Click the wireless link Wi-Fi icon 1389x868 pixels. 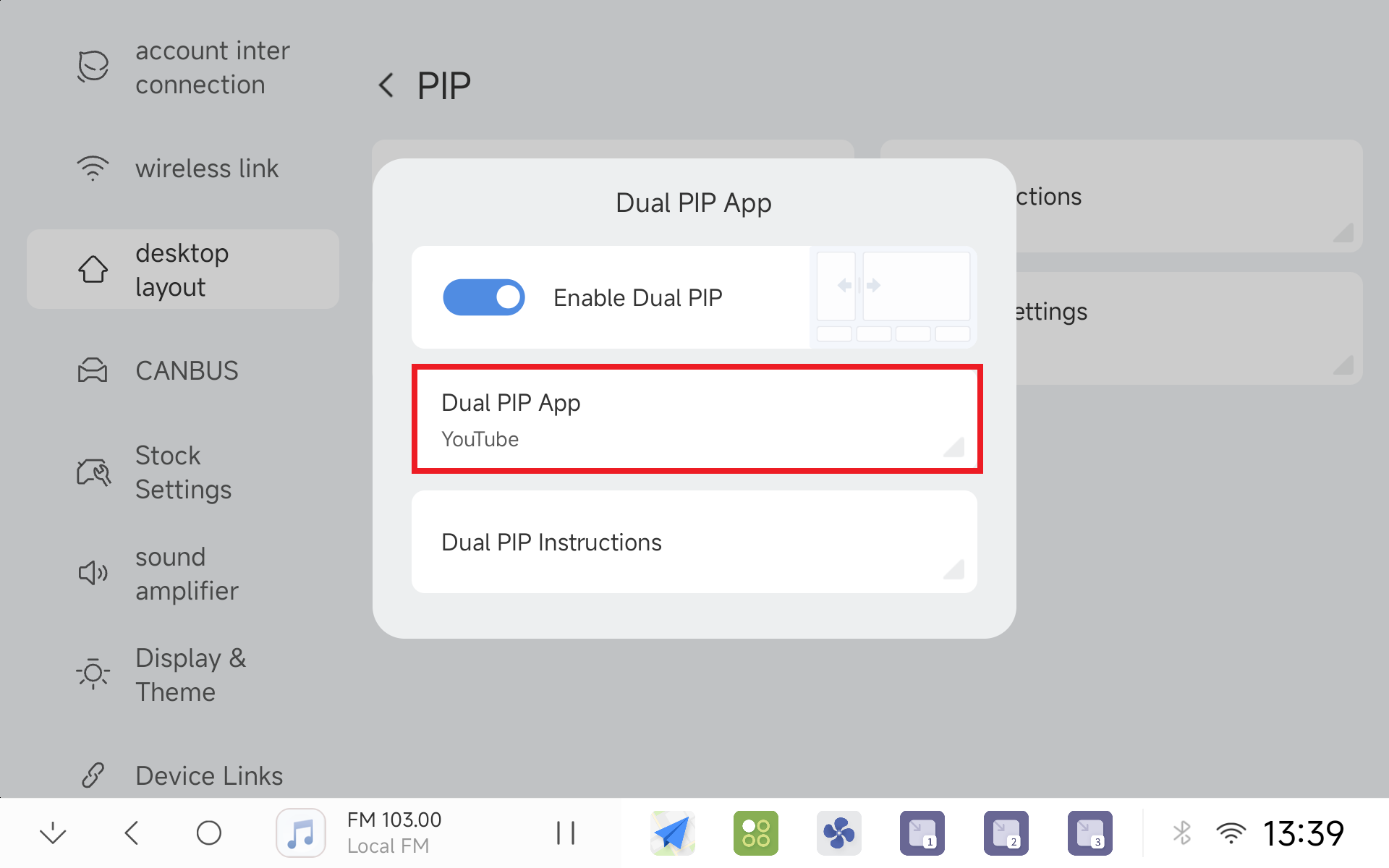[x=93, y=168]
